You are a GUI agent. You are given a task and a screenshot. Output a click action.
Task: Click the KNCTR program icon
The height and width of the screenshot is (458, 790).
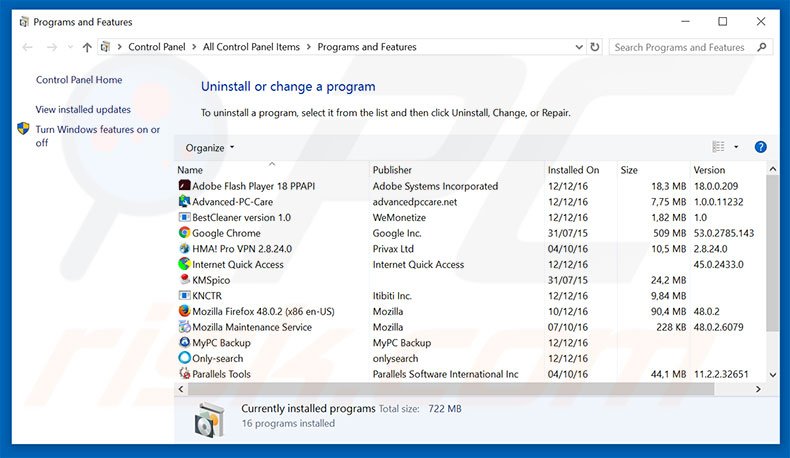tap(184, 295)
